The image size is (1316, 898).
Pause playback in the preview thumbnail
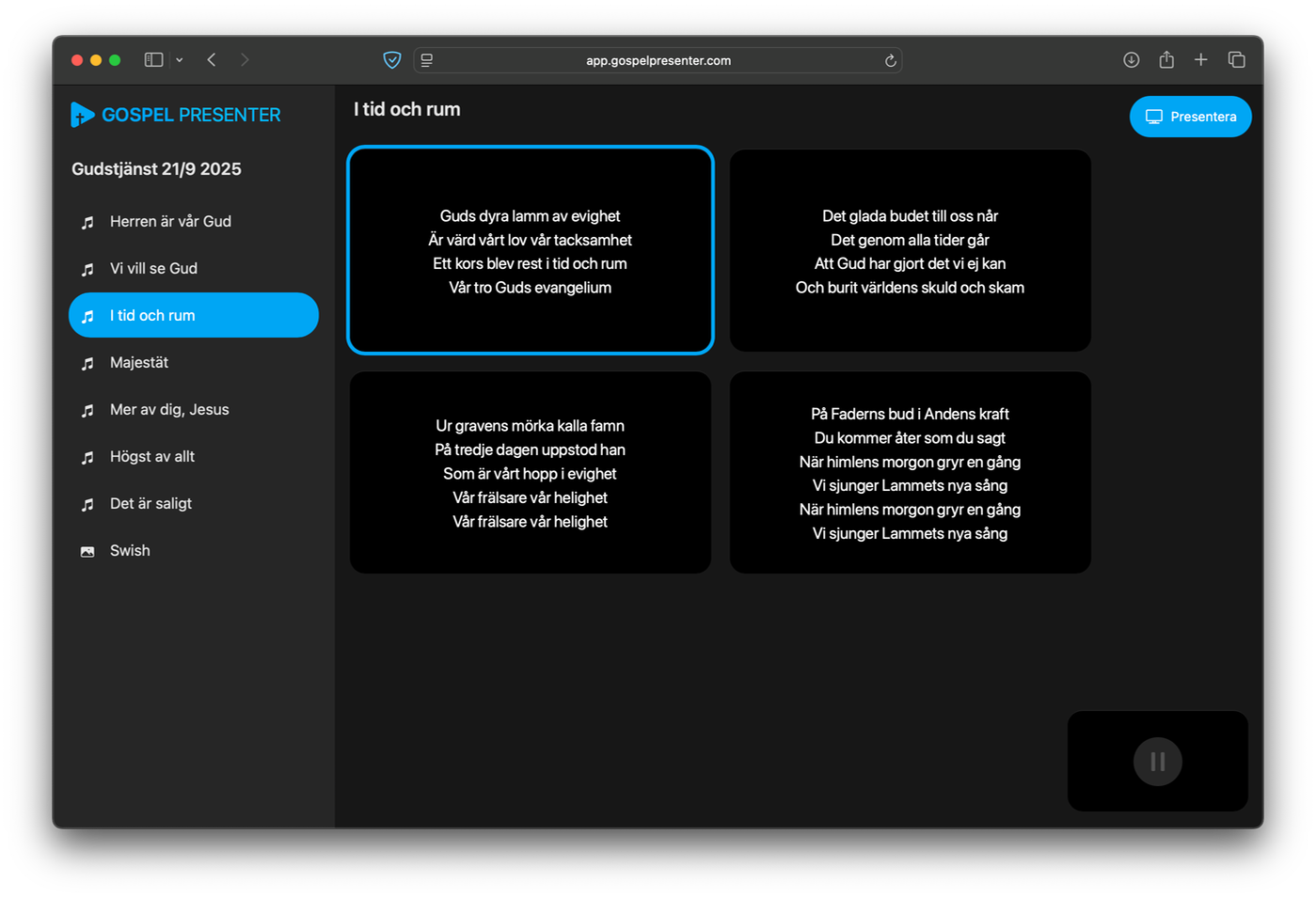coord(1157,762)
